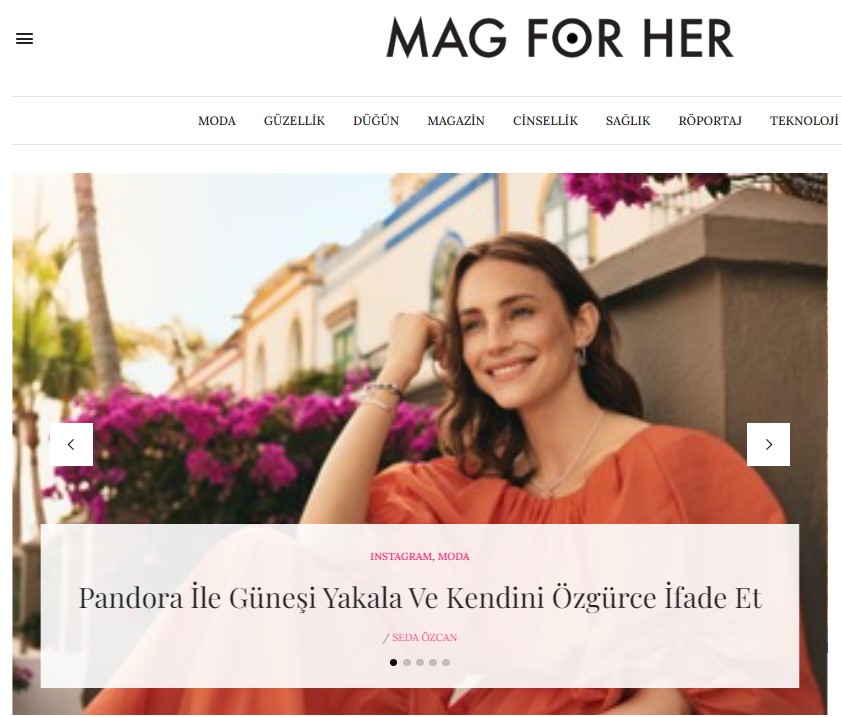This screenshot has width=842, height=717.
Task: Open author SEDA ÖZCAN link
Action: click(x=424, y=638)
